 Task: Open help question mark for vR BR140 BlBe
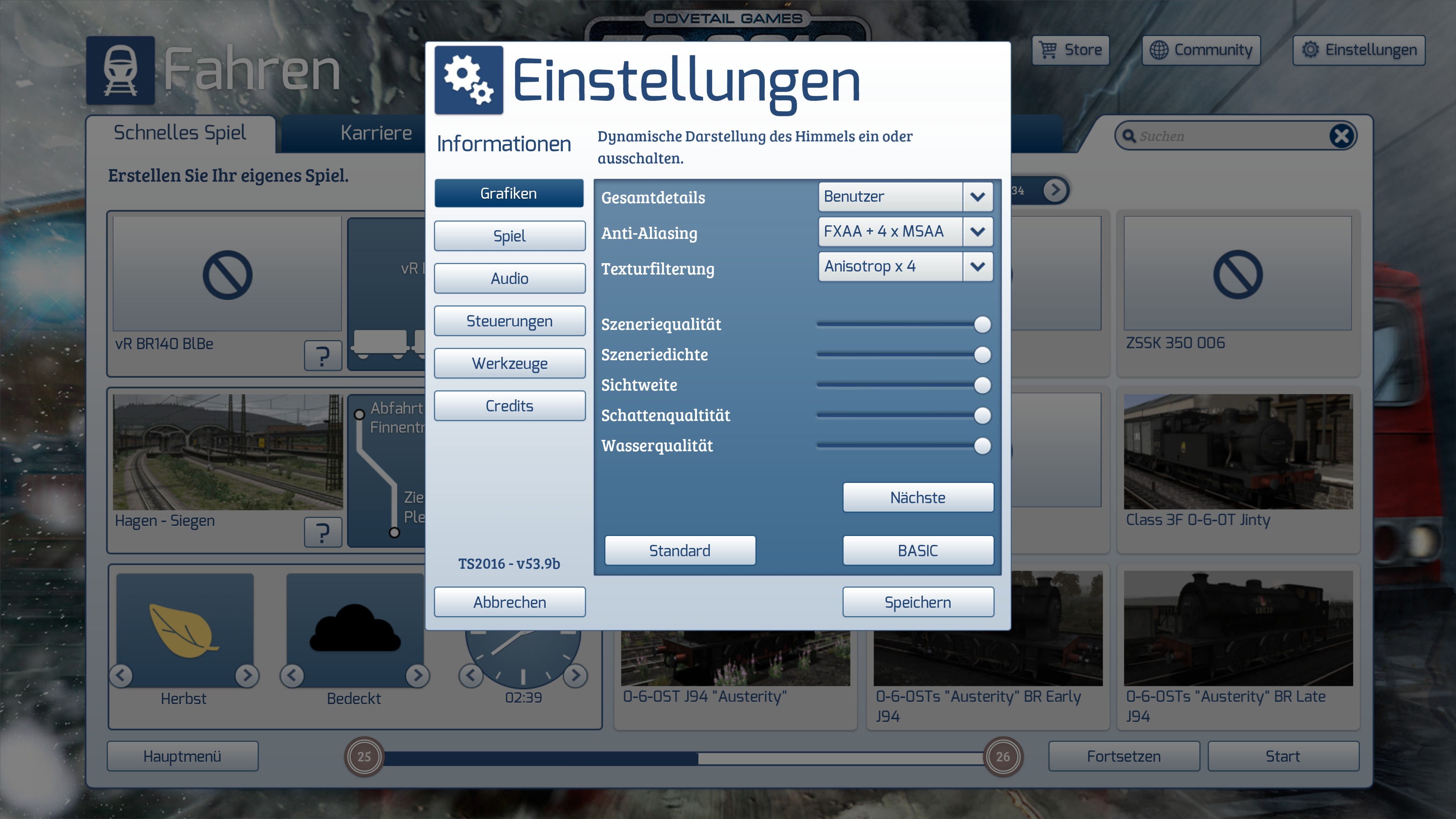323,356
